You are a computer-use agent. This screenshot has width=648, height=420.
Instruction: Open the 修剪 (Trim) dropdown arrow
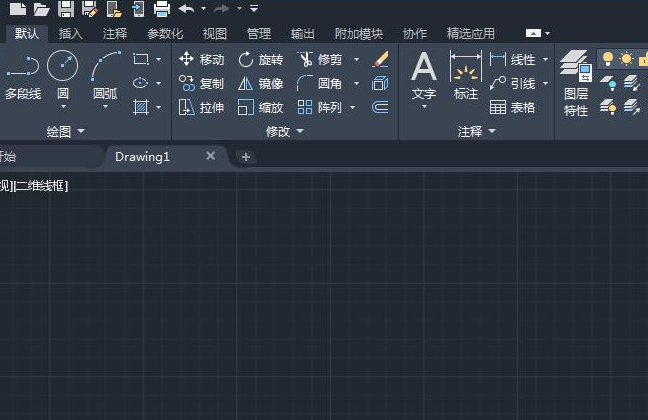coord(356,60)
